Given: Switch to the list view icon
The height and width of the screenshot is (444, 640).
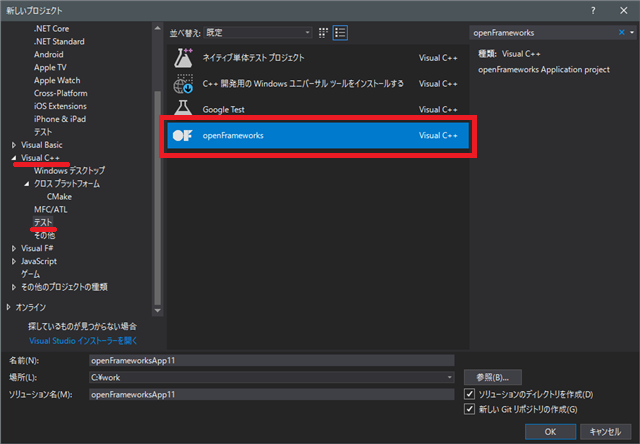Looking at the screenshot, I should click(x=340, y=33).
